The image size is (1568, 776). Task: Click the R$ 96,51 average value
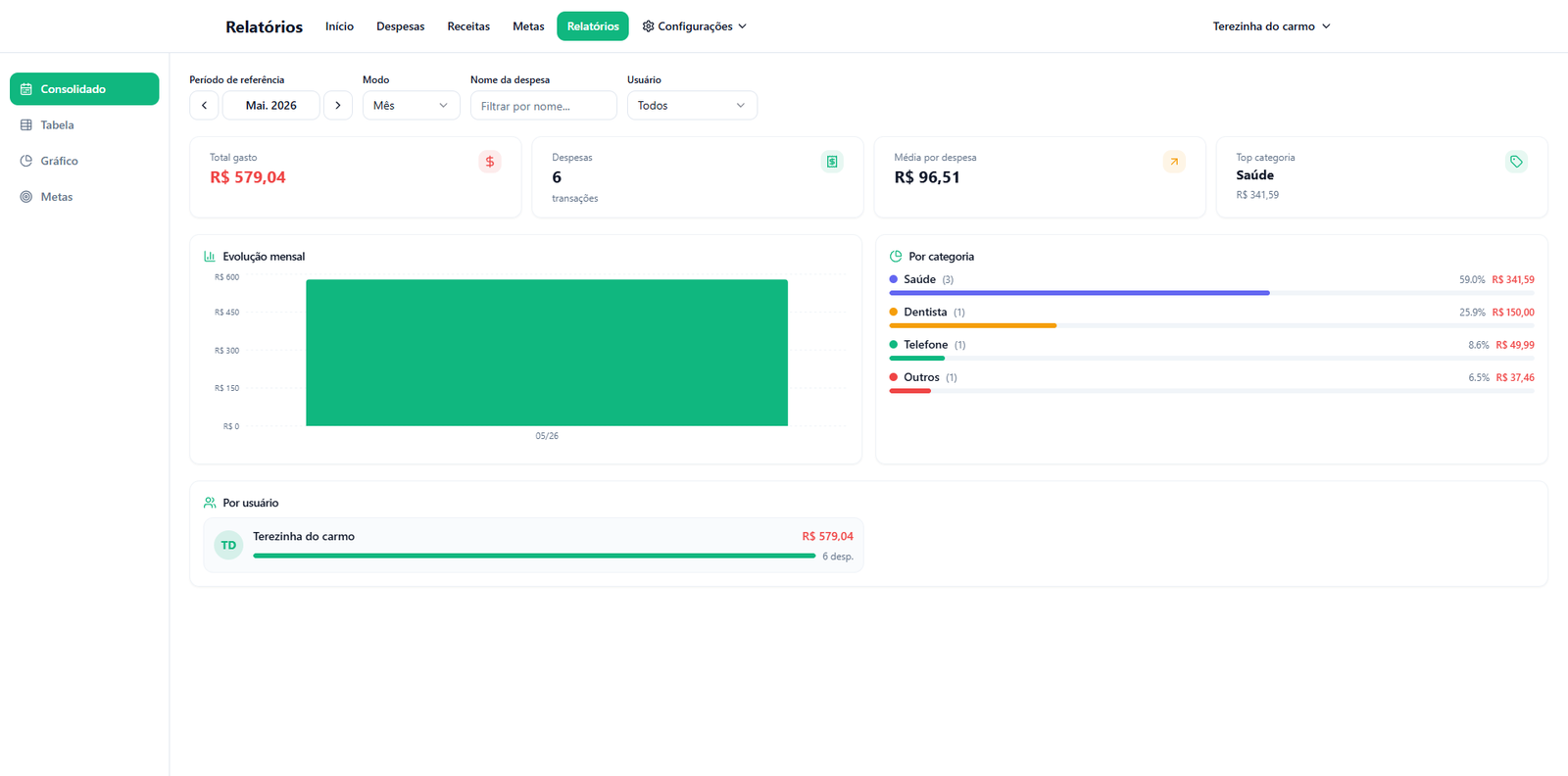[x=927, y=177]
